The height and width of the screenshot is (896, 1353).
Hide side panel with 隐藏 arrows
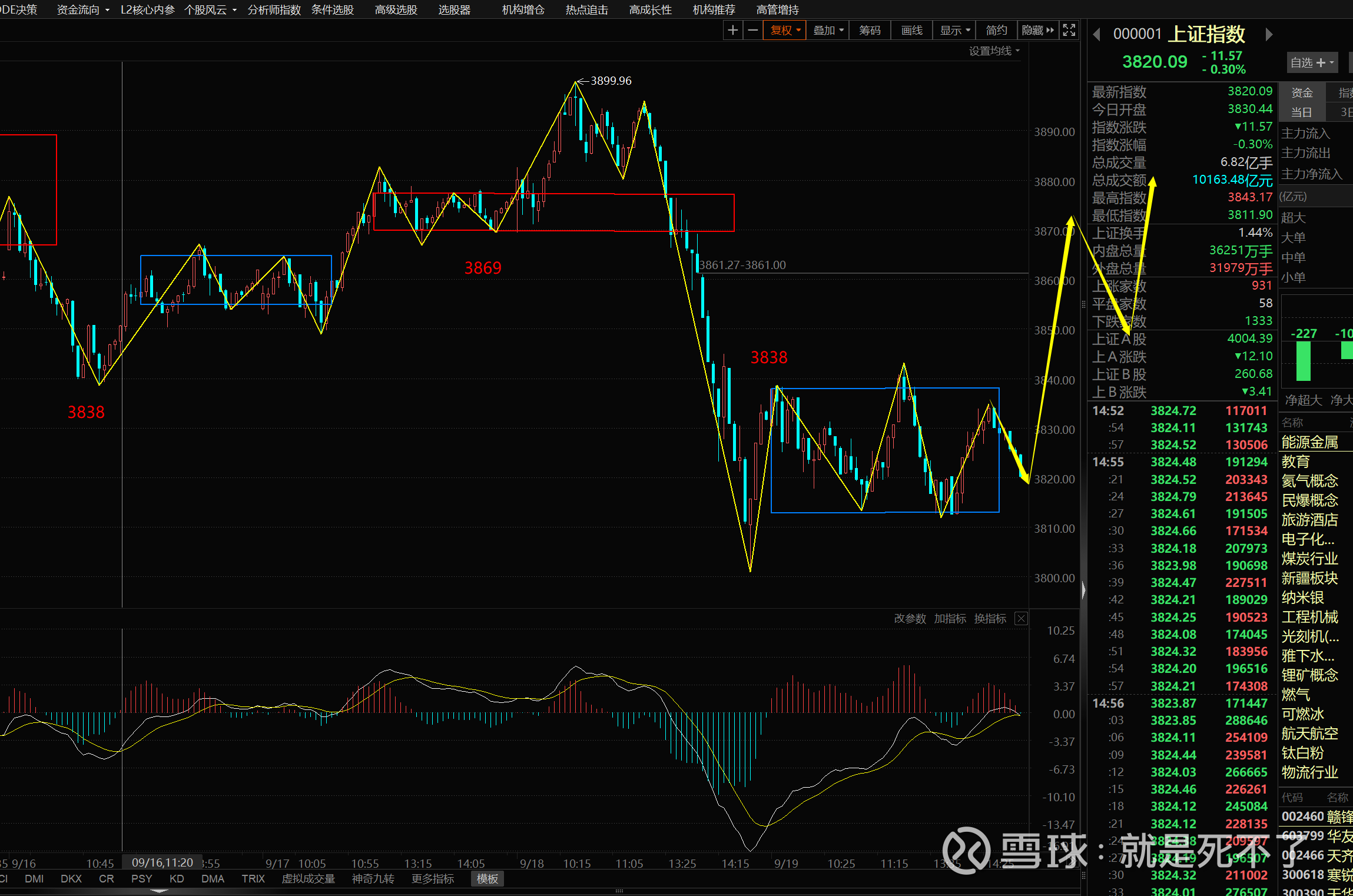1037,30
